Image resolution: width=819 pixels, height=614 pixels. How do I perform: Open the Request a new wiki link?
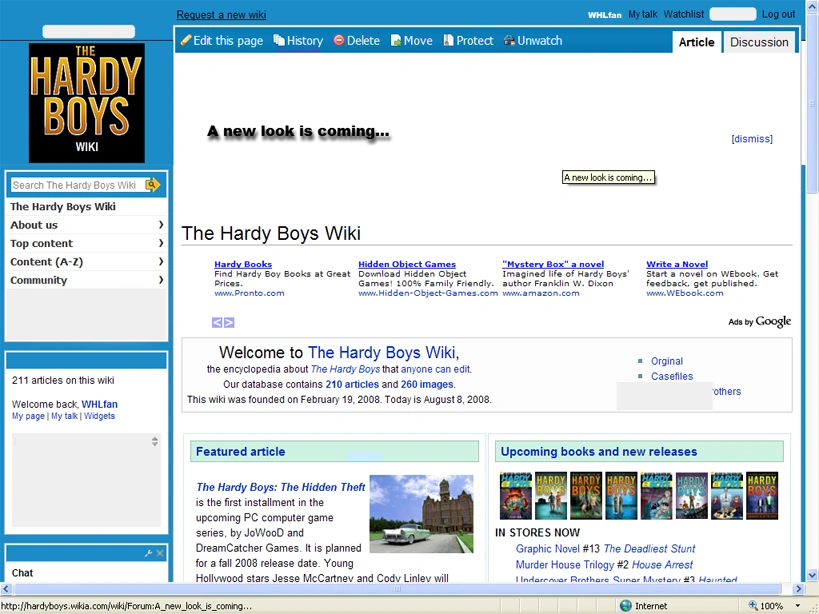coord(221,15)
